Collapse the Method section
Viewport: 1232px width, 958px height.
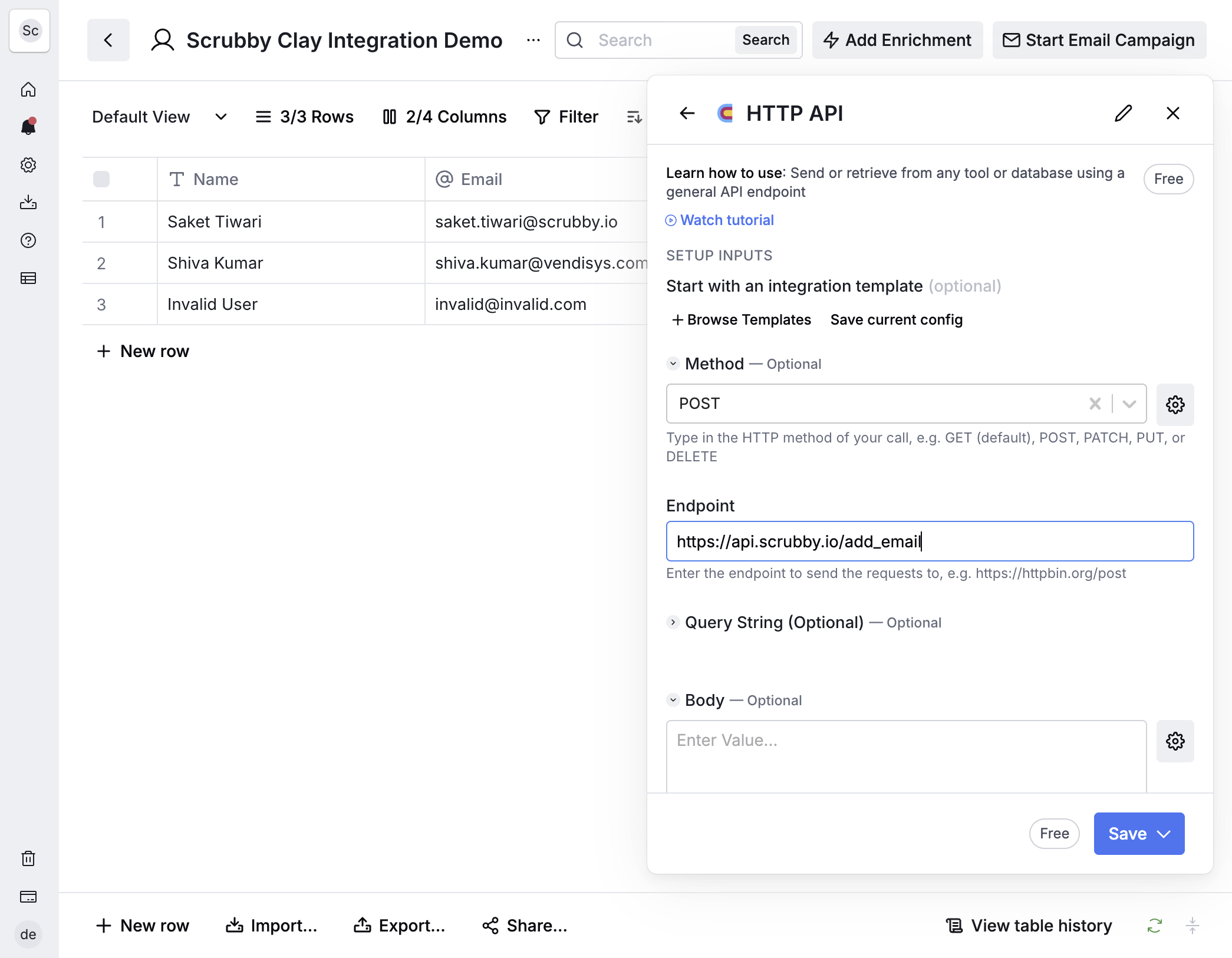point(673,364)
